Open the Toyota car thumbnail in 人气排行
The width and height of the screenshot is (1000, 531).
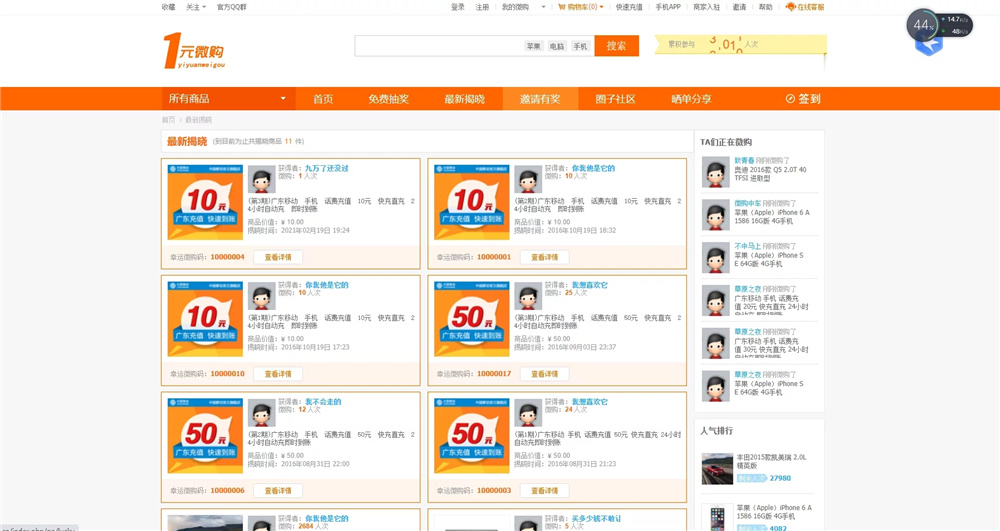716,468
